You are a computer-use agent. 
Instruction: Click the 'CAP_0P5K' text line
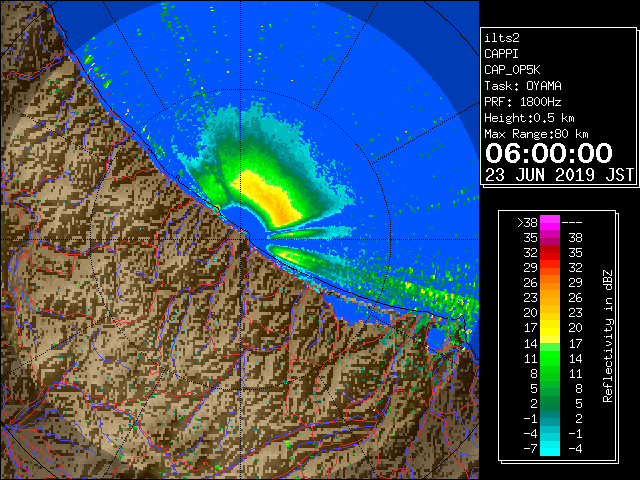(x=512, y=70)
